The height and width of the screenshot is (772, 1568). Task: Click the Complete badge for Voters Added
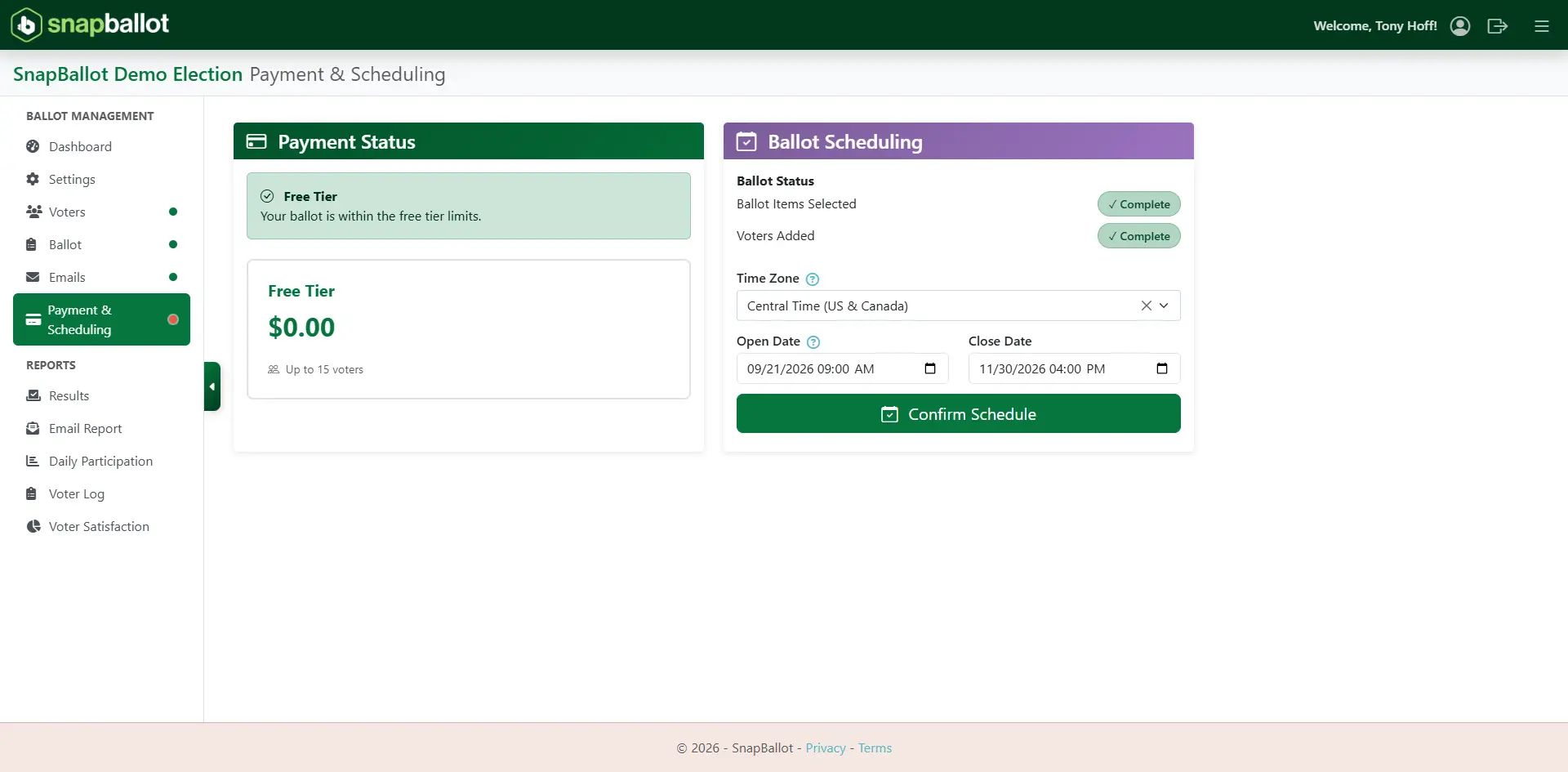[1139, 236]
